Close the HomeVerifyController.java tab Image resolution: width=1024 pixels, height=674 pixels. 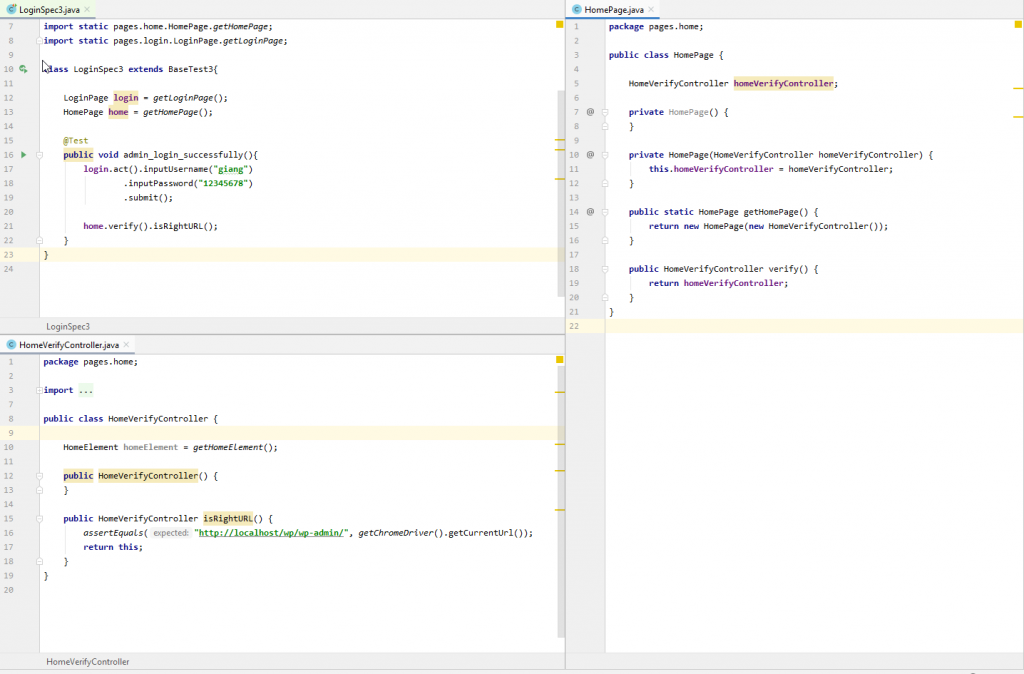[127, 345]
